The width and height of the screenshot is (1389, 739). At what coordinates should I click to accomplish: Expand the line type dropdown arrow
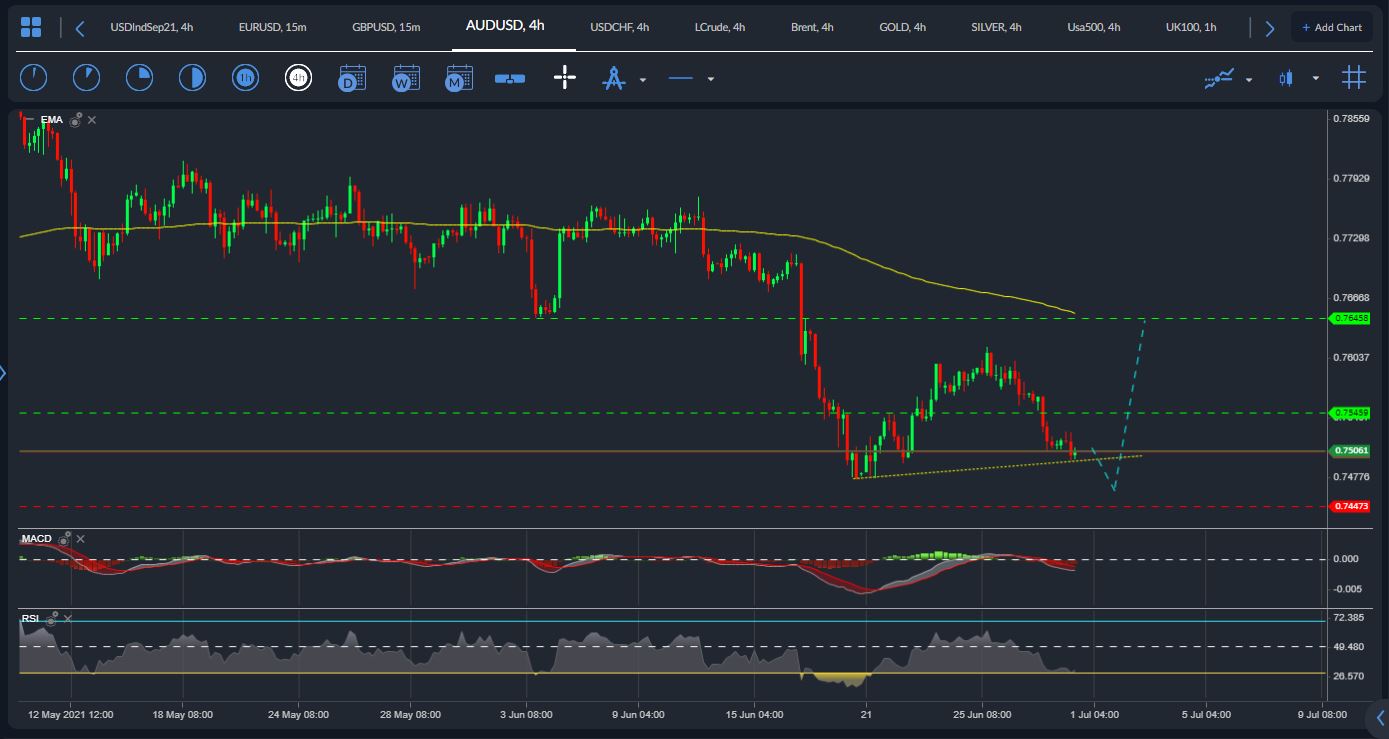pyautogui.click(x=711, y=79)
